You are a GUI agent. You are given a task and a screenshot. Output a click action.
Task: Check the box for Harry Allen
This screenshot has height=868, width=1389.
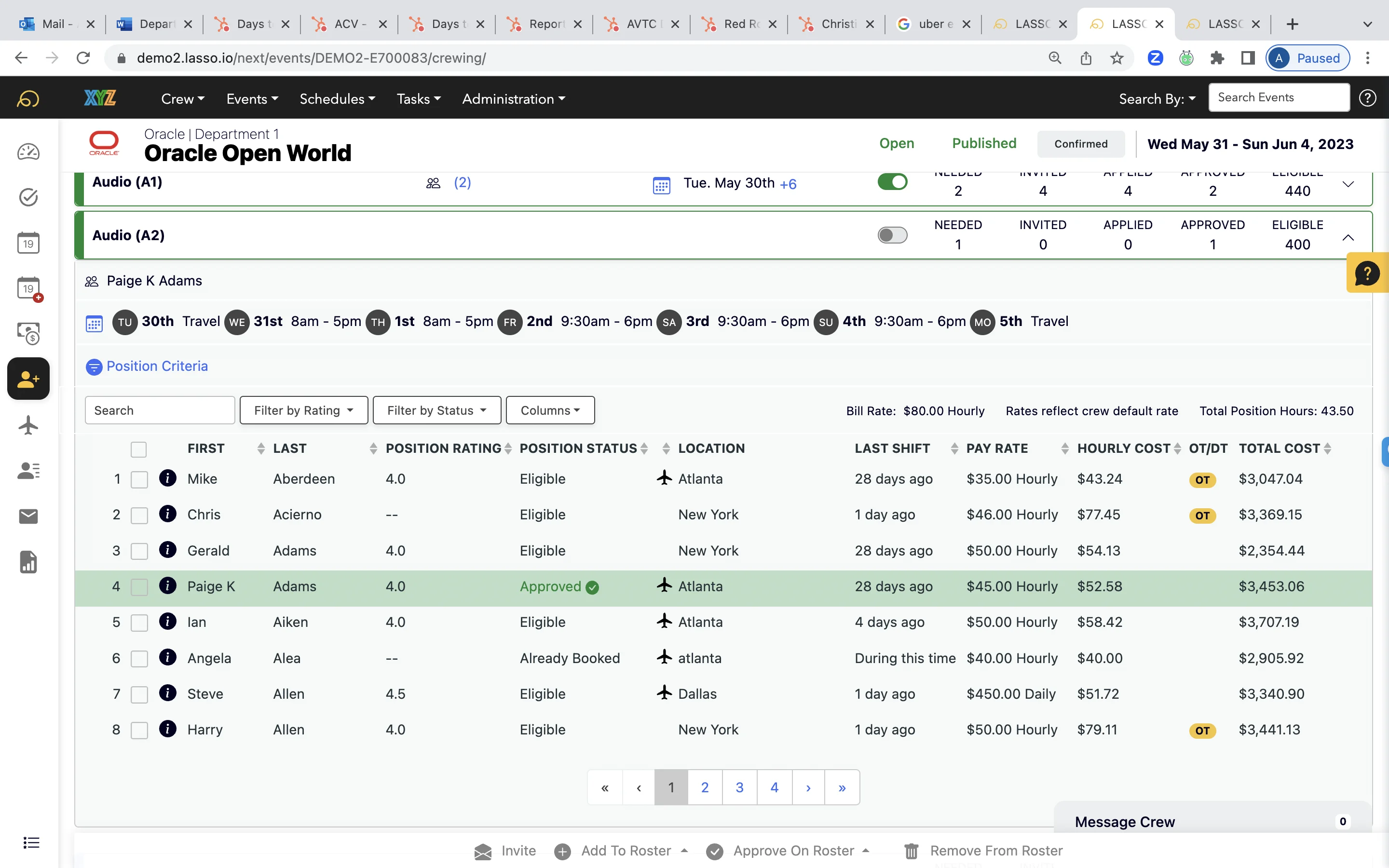pyautogui.click(x=139, y=730)
